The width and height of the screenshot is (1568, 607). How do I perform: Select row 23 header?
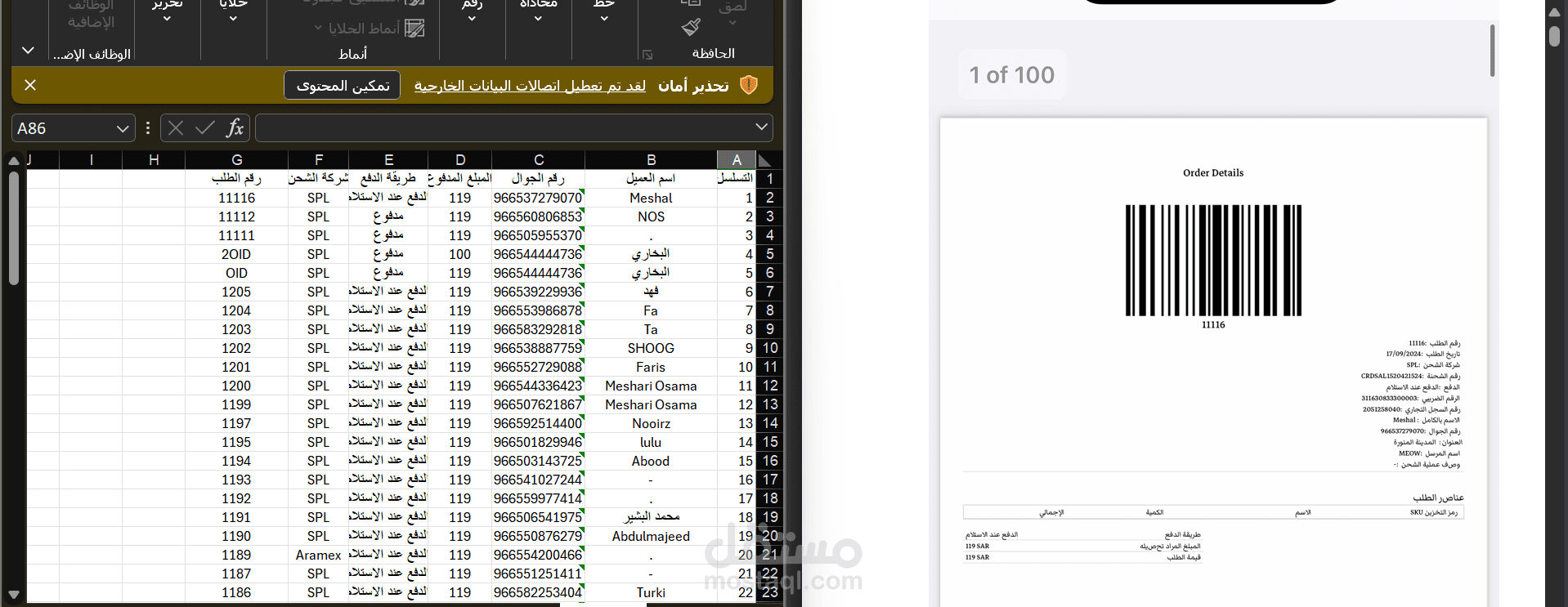click(x=769, y=592)
